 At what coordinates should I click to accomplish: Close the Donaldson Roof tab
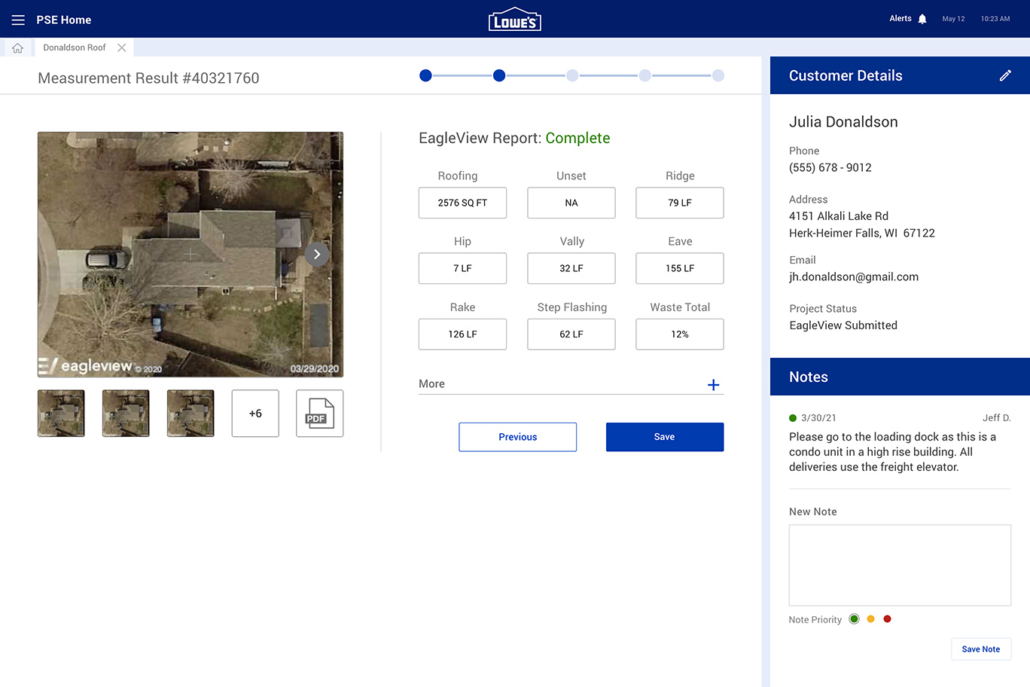(x=122, y=48)
